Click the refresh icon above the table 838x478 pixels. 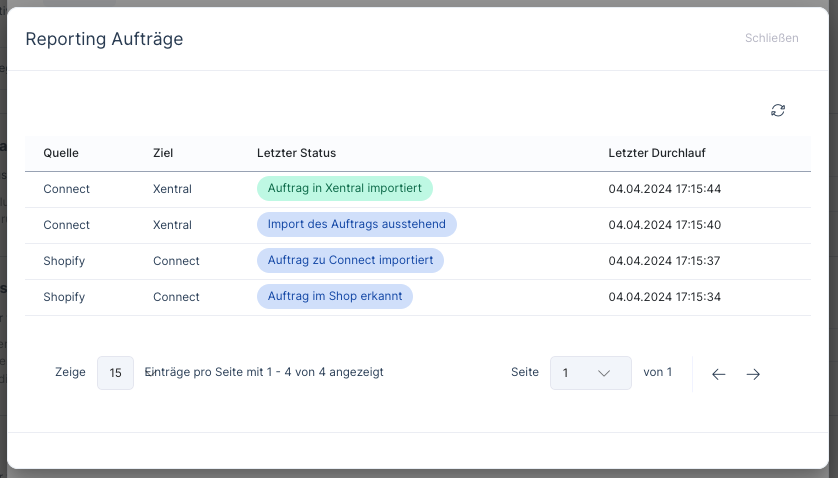tap(778, 110)
